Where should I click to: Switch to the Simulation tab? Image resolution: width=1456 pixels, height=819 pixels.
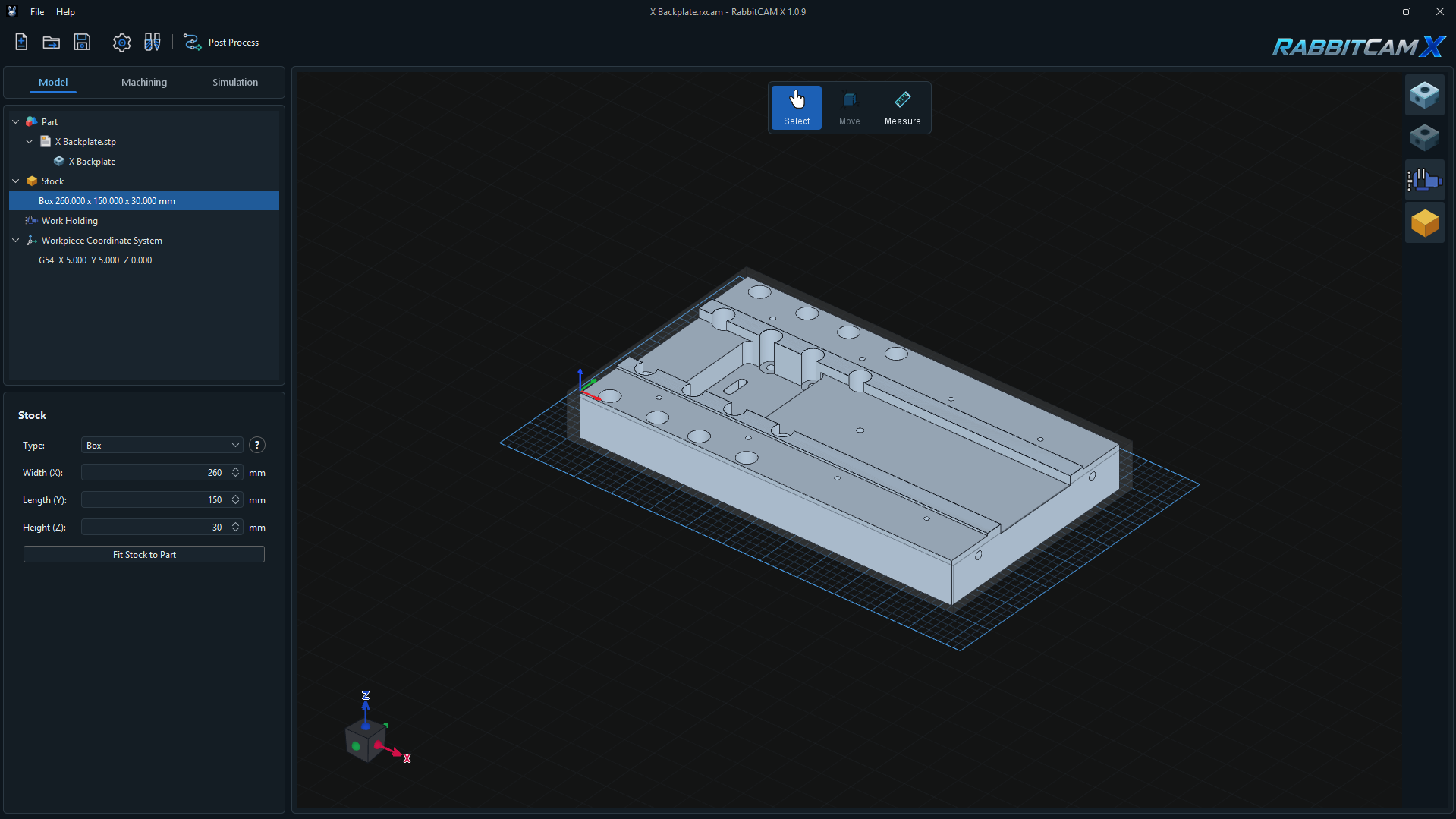point(235,82)
